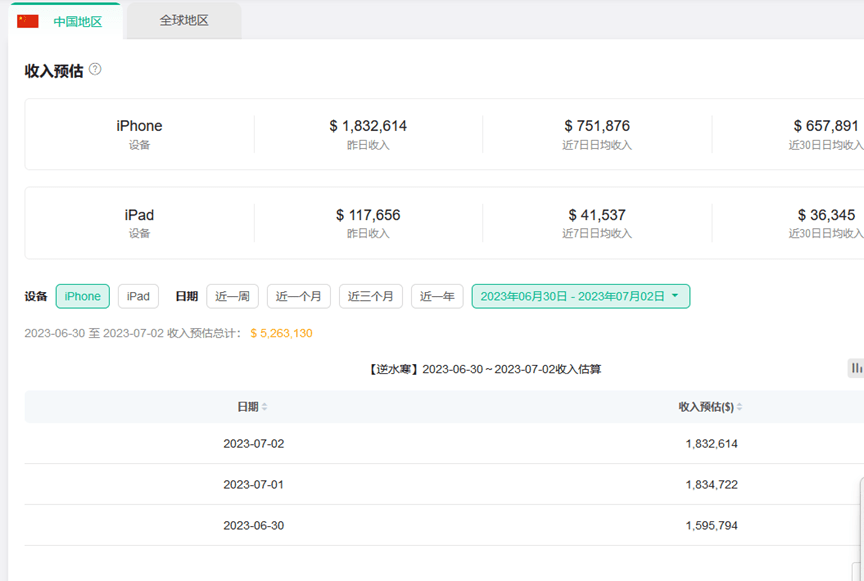
Task: Click the iPad $ 36,345 thirty-day average
Action: click(826, 215)
